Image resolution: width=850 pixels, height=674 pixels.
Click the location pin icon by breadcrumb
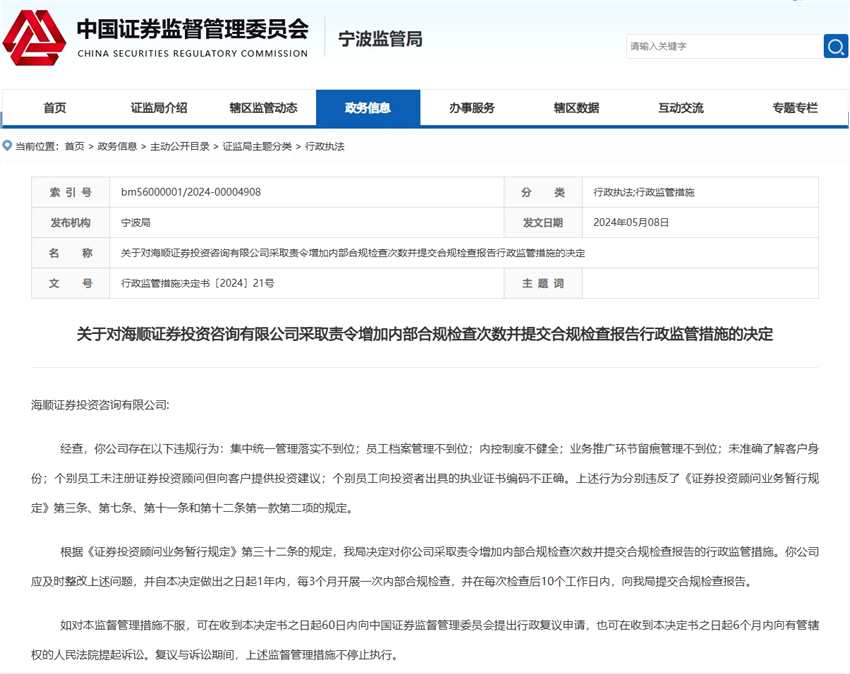(x=8, y=145)
